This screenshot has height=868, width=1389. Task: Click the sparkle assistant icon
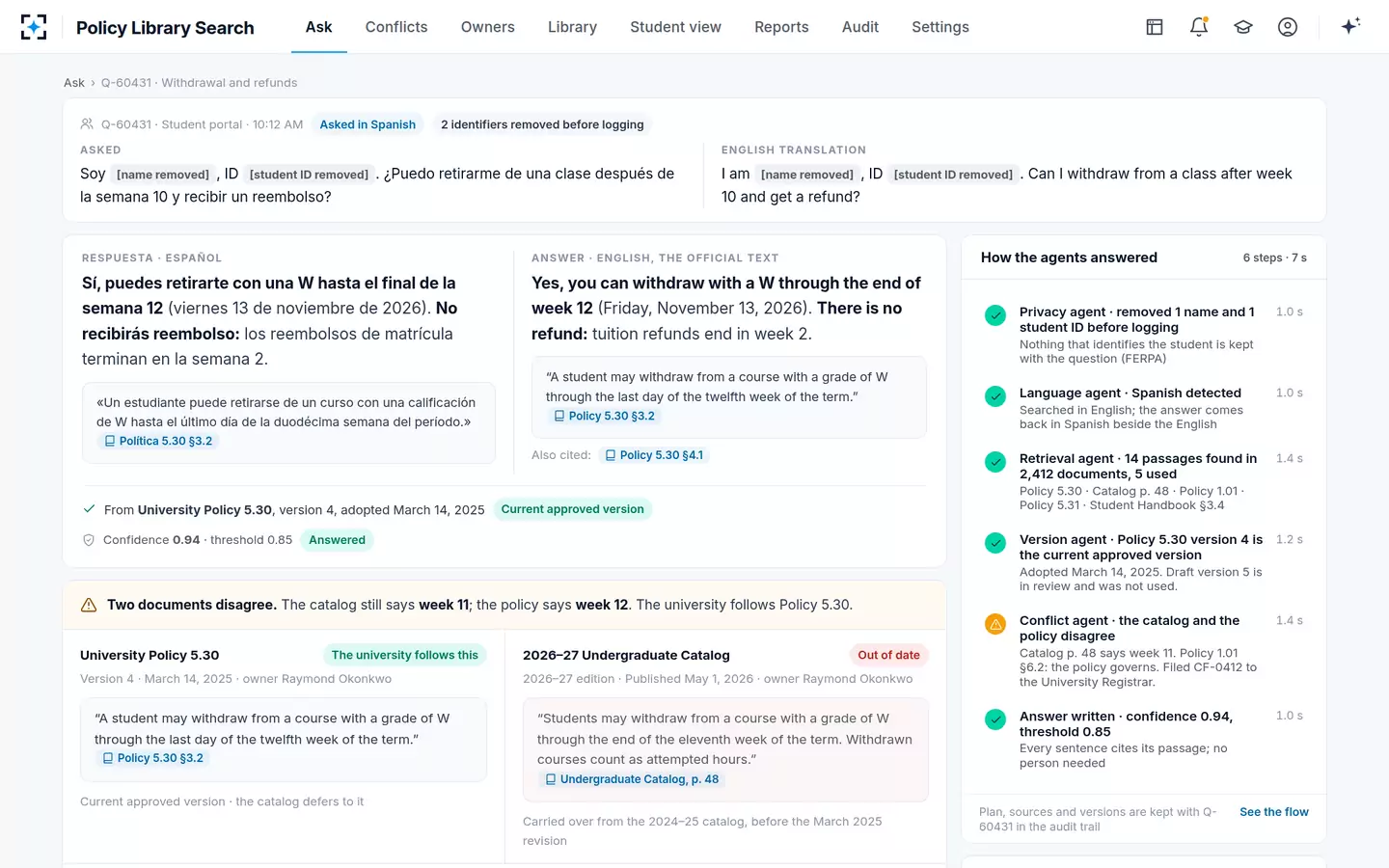tap(1350, 26)
